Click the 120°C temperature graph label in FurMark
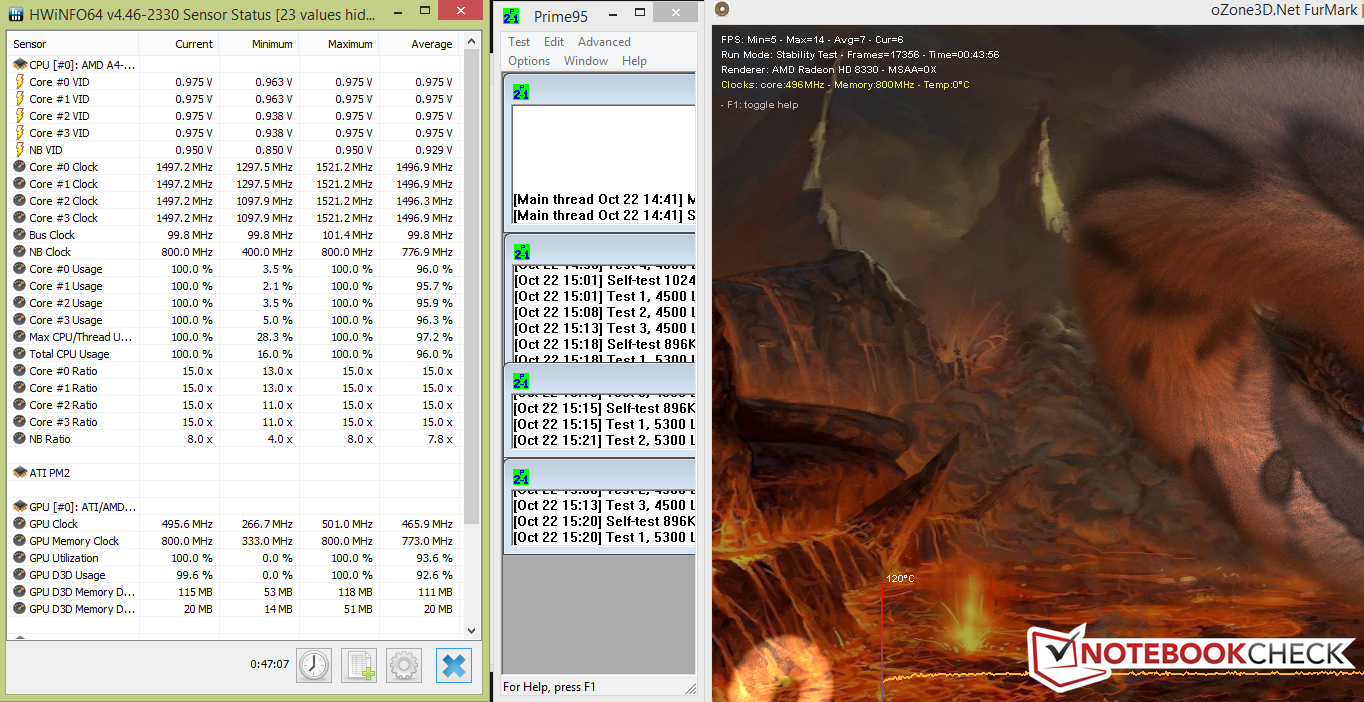The width and height of the screenshot is (1364, 702). tap(900, 578)
